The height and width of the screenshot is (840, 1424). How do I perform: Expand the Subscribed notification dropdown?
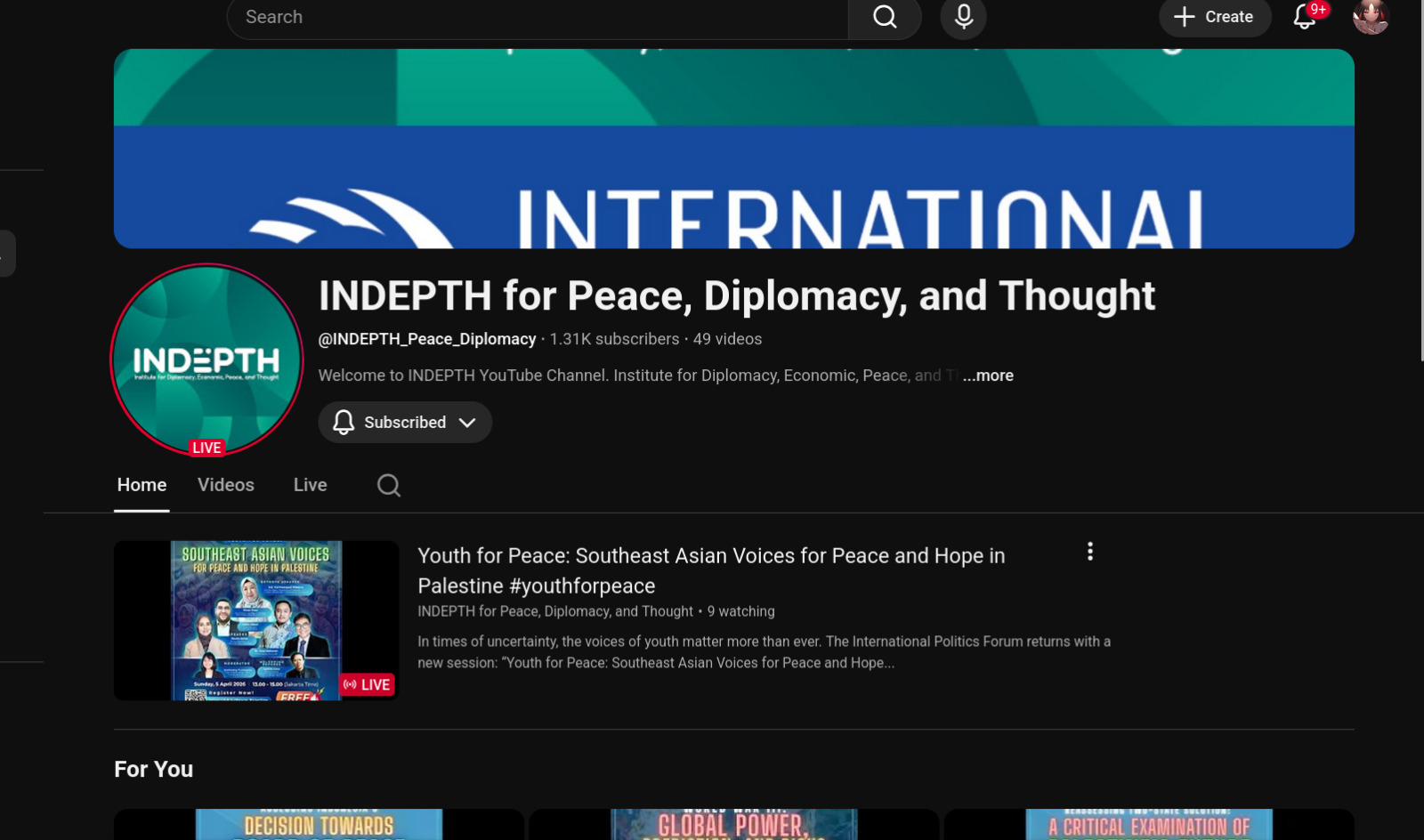pos(405,423)
